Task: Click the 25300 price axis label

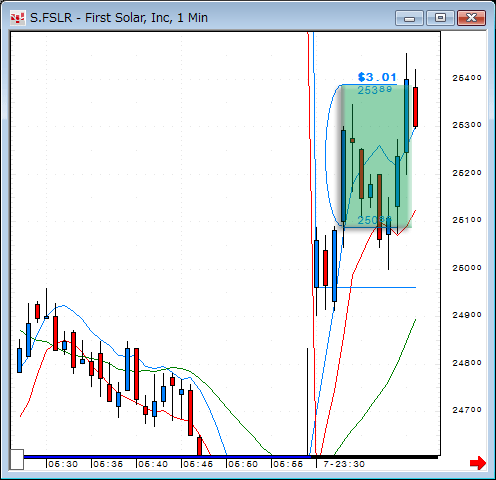Action: [467, 125]
